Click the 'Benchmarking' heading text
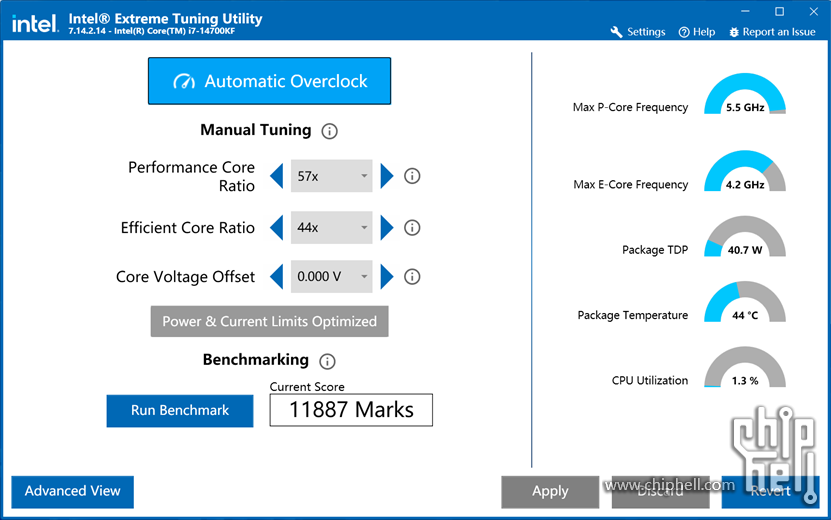Screen dimensions: 831x520 coord(255,360)
